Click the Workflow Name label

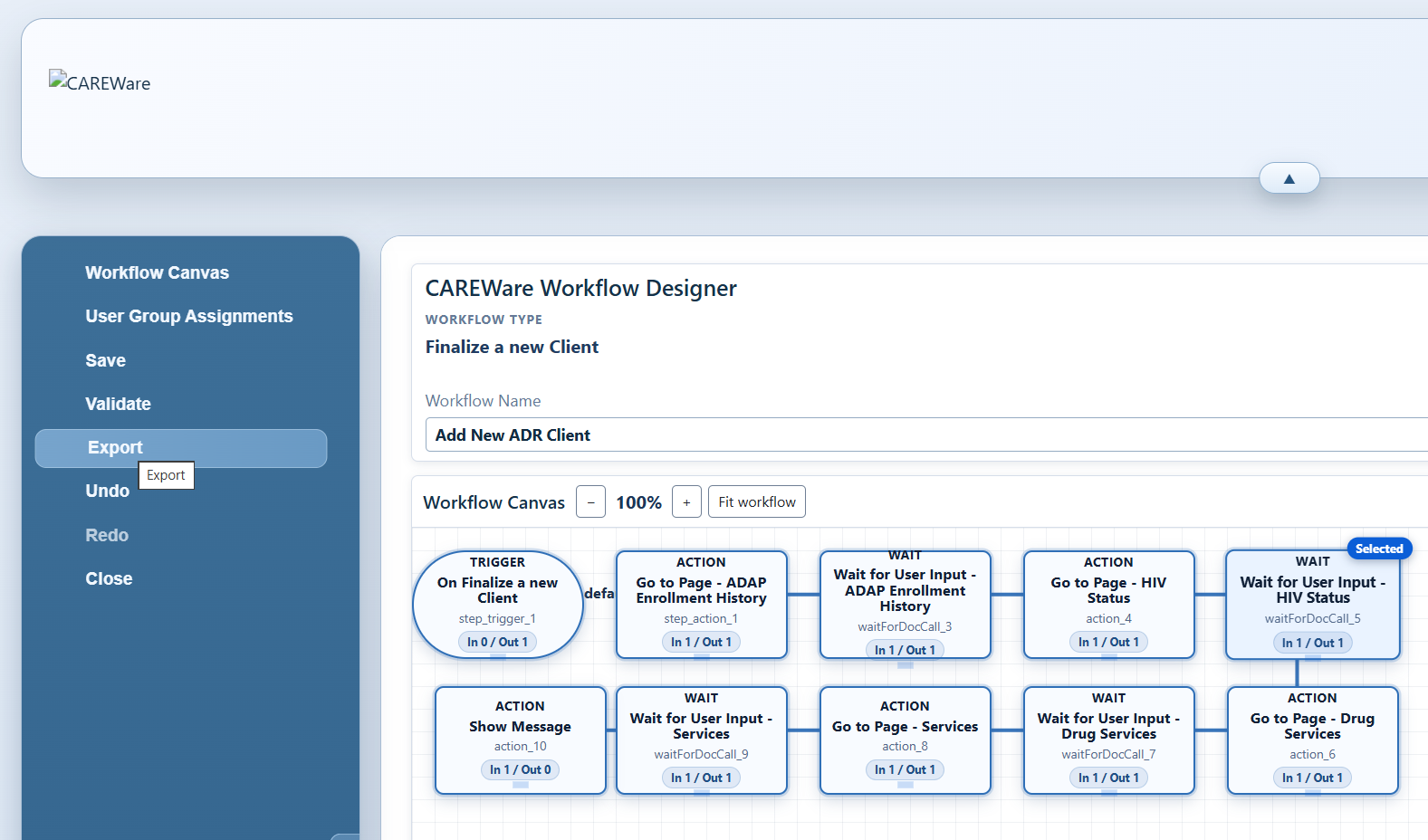pos(483,401)
